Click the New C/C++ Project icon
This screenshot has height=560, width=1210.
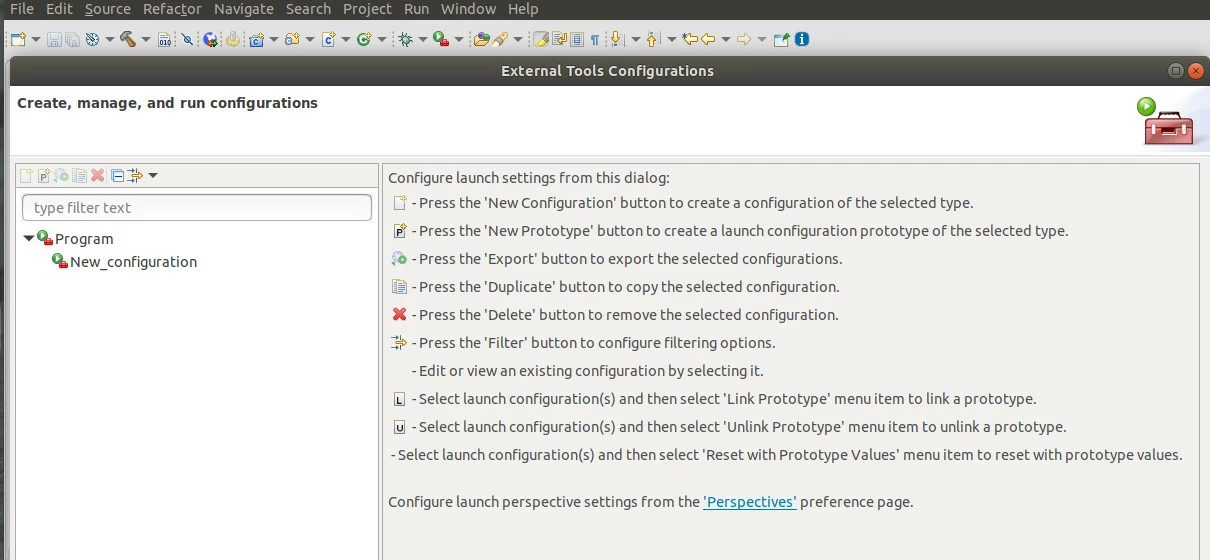tap(256, 40)
